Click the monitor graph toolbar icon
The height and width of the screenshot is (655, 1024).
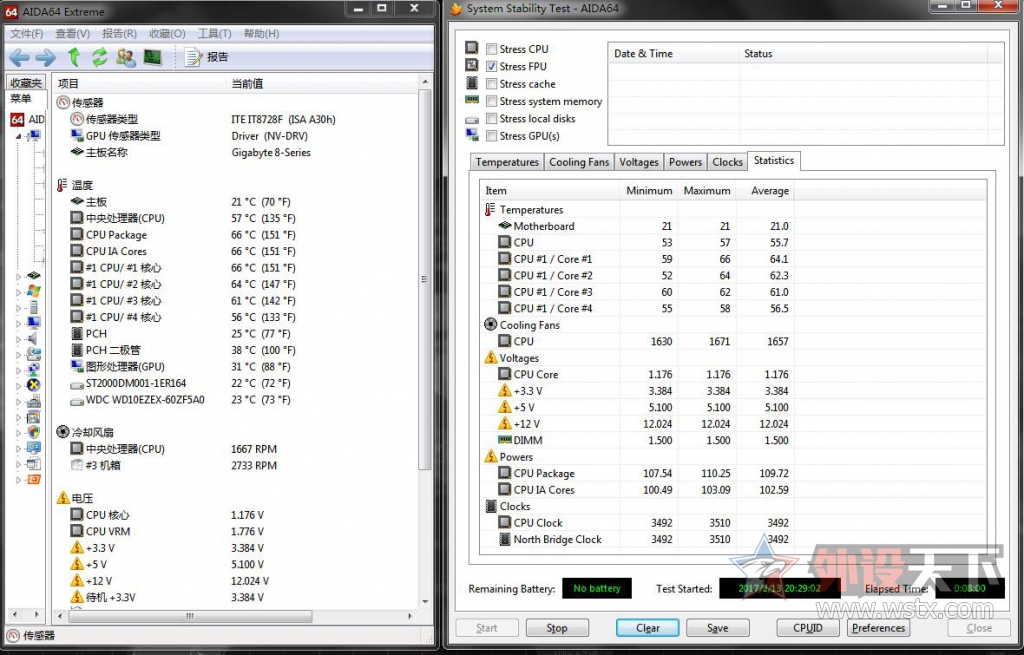point(153,57)
